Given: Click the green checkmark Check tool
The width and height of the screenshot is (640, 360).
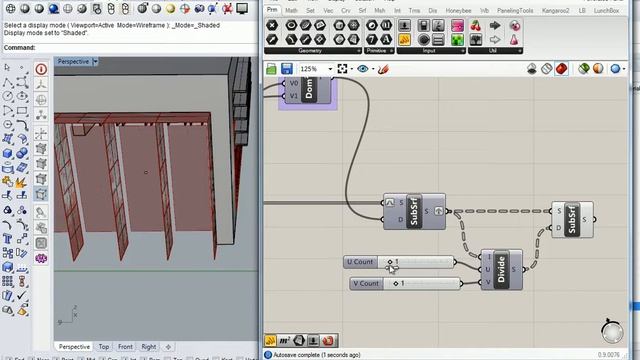Looking at the screenshot, I should coord(22,295).
